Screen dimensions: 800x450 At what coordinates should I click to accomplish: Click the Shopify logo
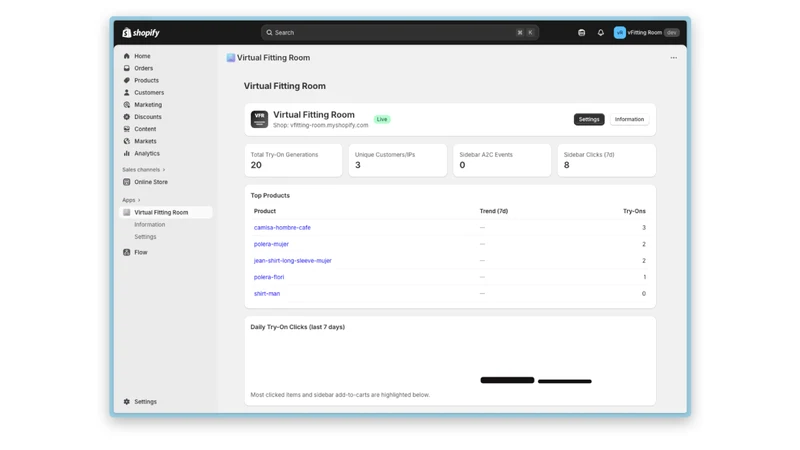tap(141, 33)
